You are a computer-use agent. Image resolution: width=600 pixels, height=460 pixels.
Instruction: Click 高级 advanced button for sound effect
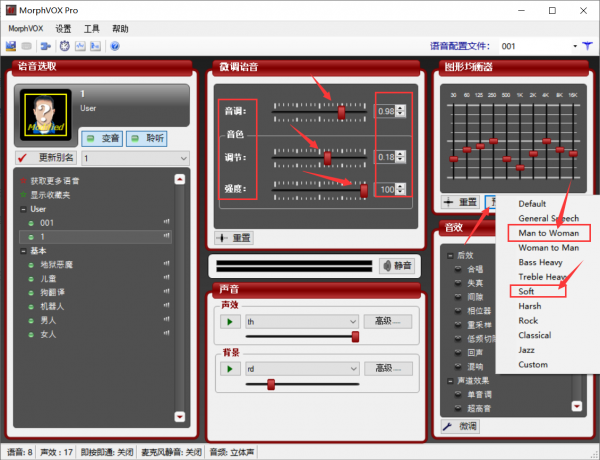pyautogui.click(x=388, y=321)
